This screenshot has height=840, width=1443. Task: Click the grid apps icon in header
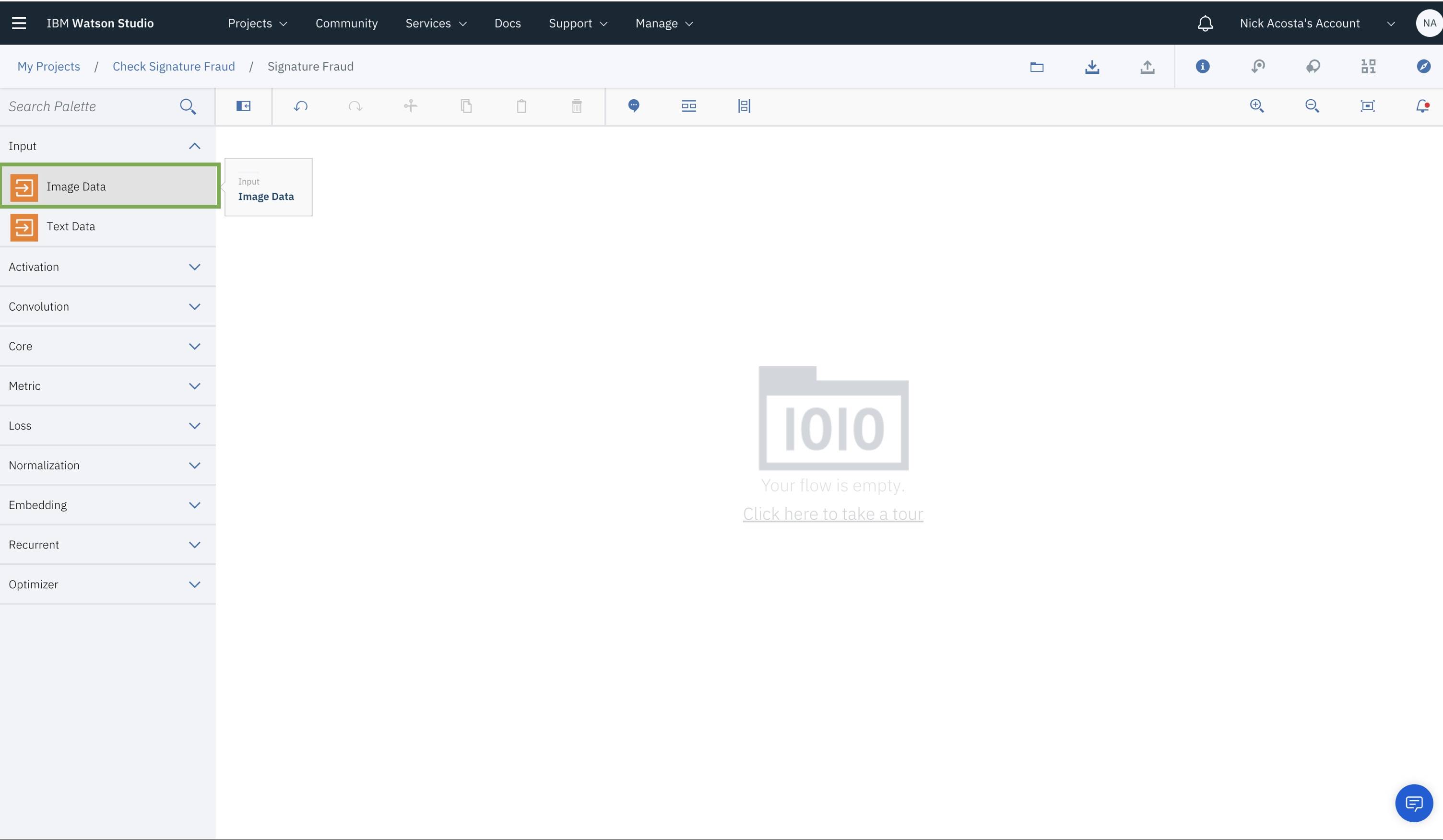[1368, 66]
